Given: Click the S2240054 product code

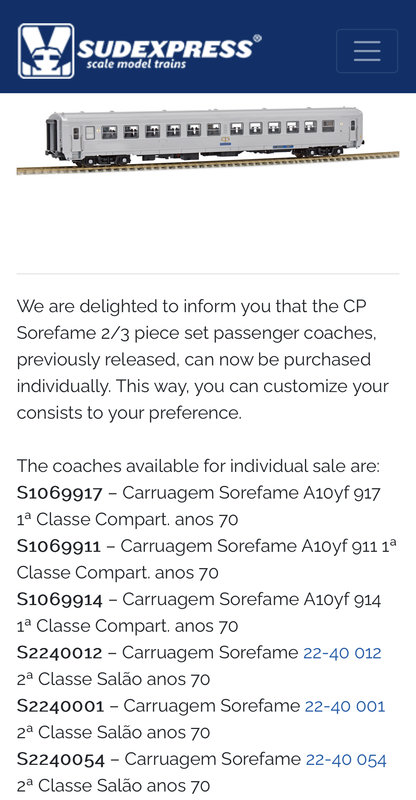Looking at the screenshot, I should point(61,759).
